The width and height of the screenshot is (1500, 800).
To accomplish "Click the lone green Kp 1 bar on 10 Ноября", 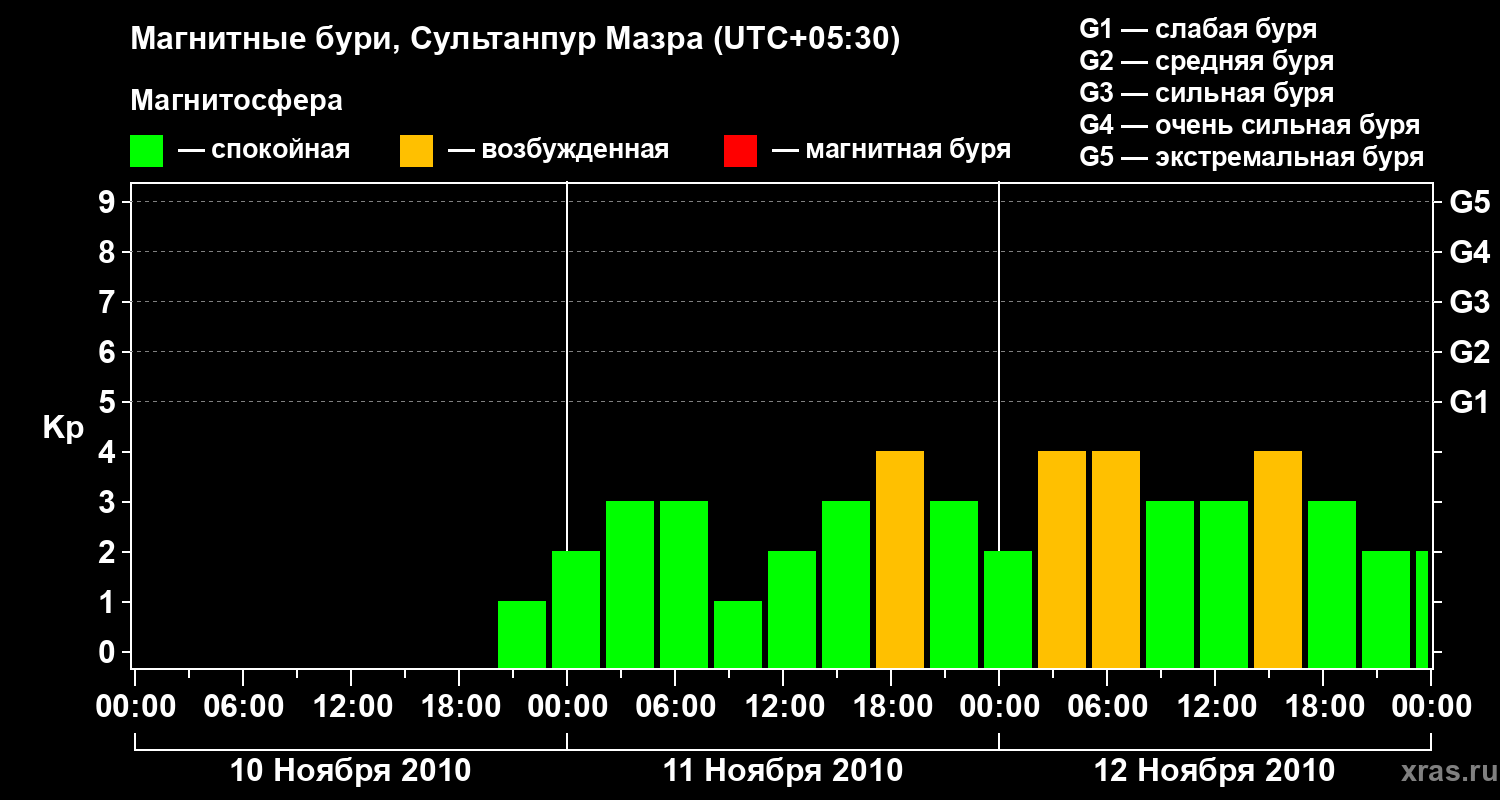I will 522,634.
